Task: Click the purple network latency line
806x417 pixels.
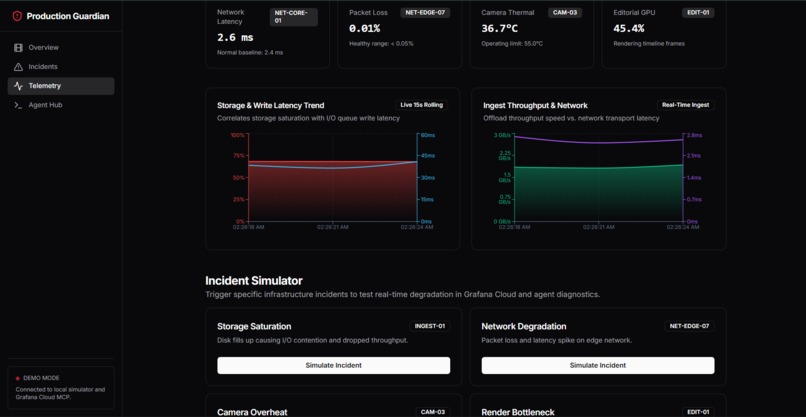Action: (x=598, y=142)
